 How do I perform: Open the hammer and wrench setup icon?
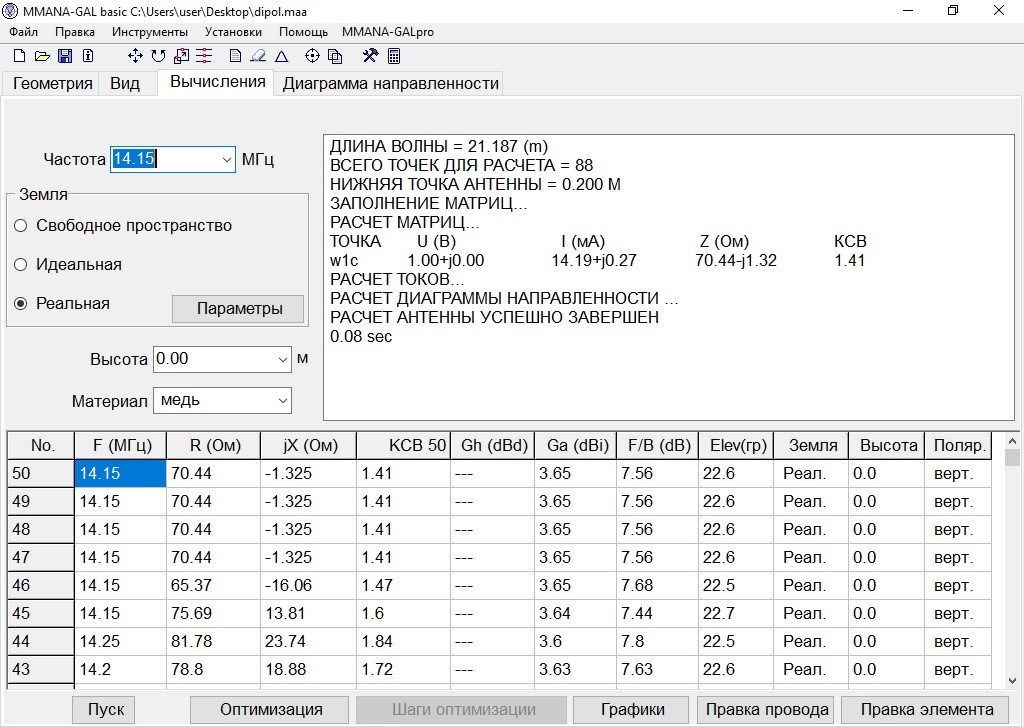(x=370, y=56)
